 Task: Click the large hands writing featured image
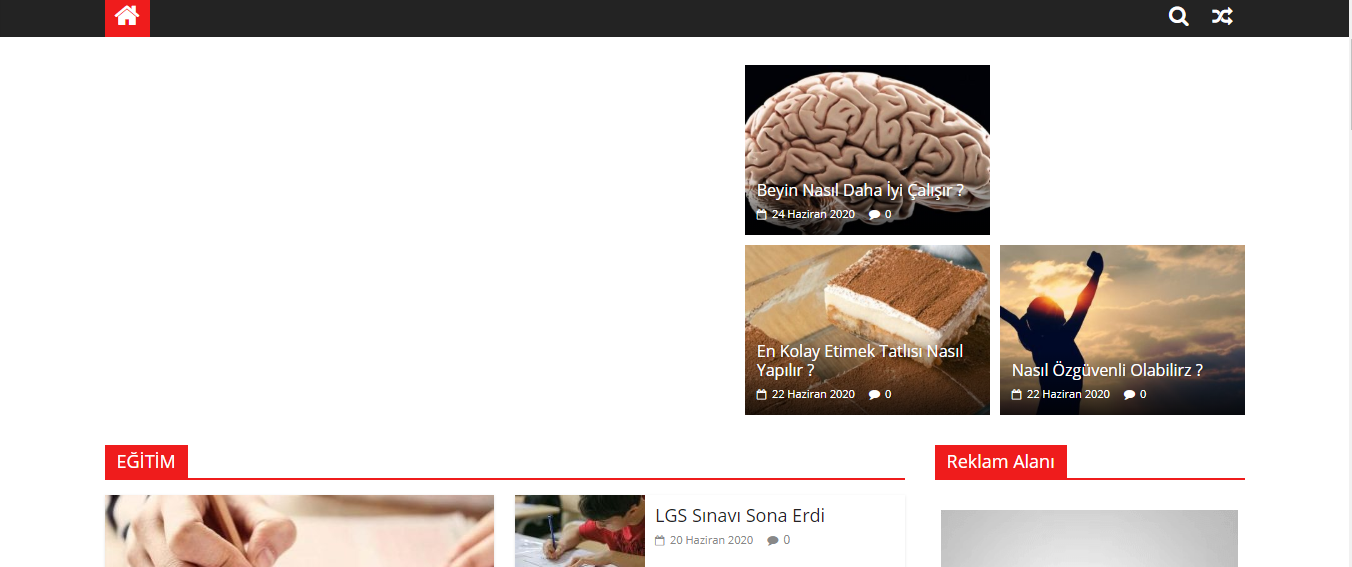click(x=299, y=531)
